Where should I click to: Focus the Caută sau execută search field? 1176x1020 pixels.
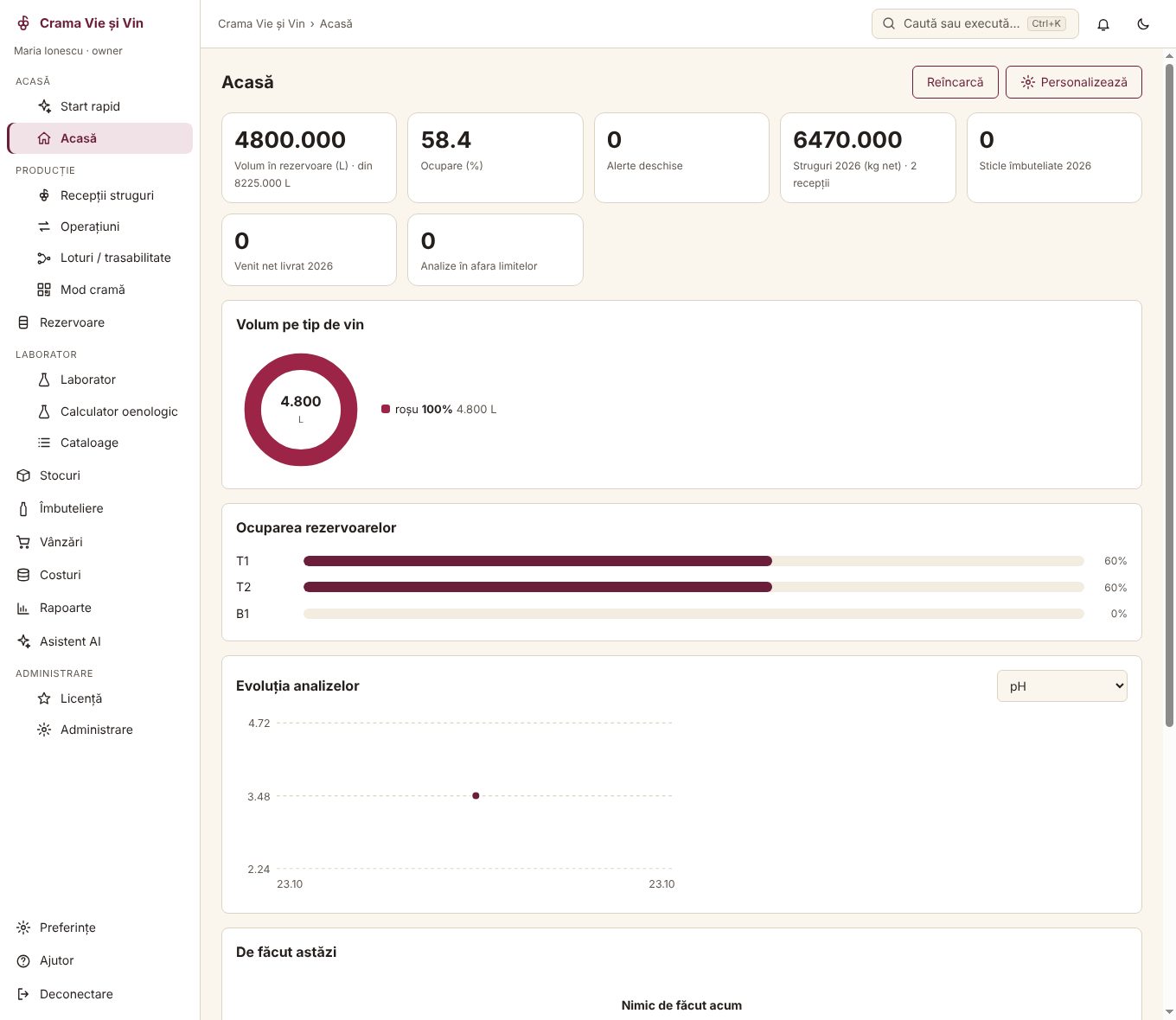tap(975, 23)
